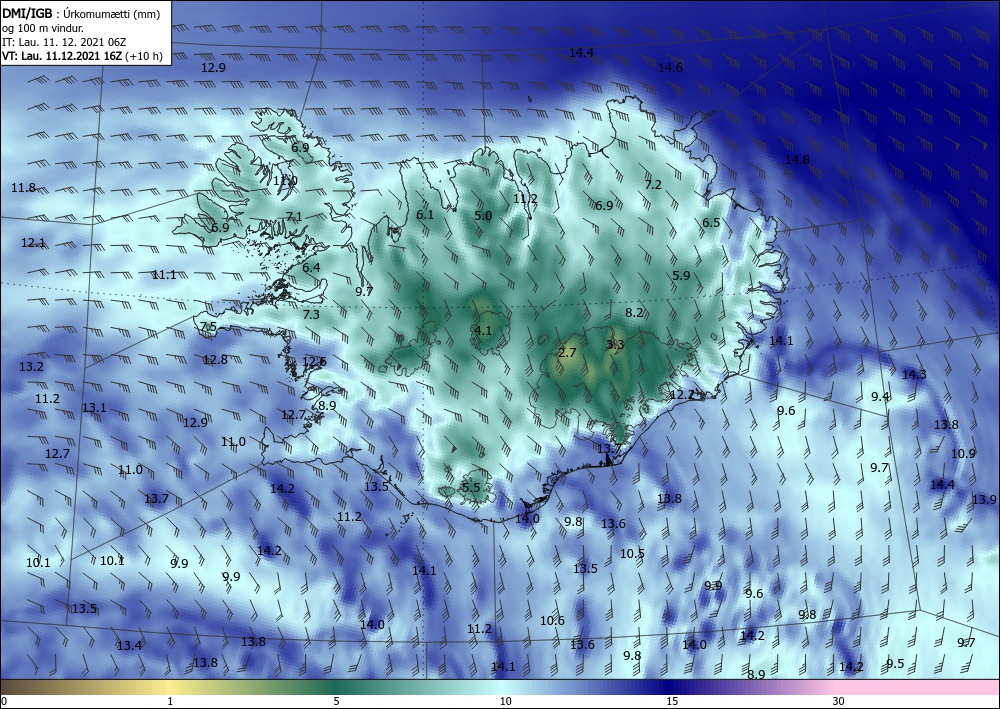
Task: Click the 5.5 value on the southern glacier
Action: [471, 487]
